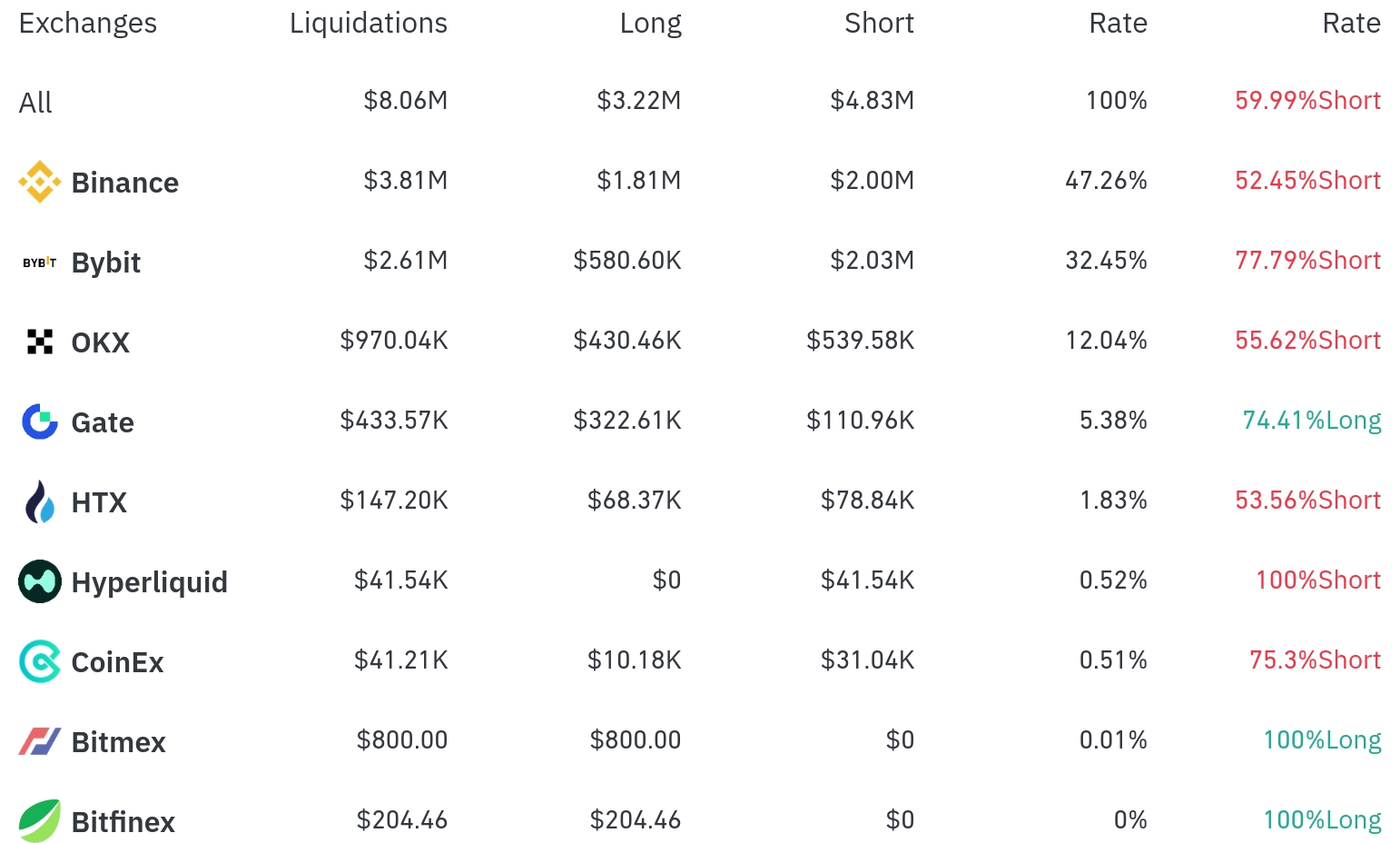
Task: Click the Bitfinex leaf logo icon
Action: point(40,821)
